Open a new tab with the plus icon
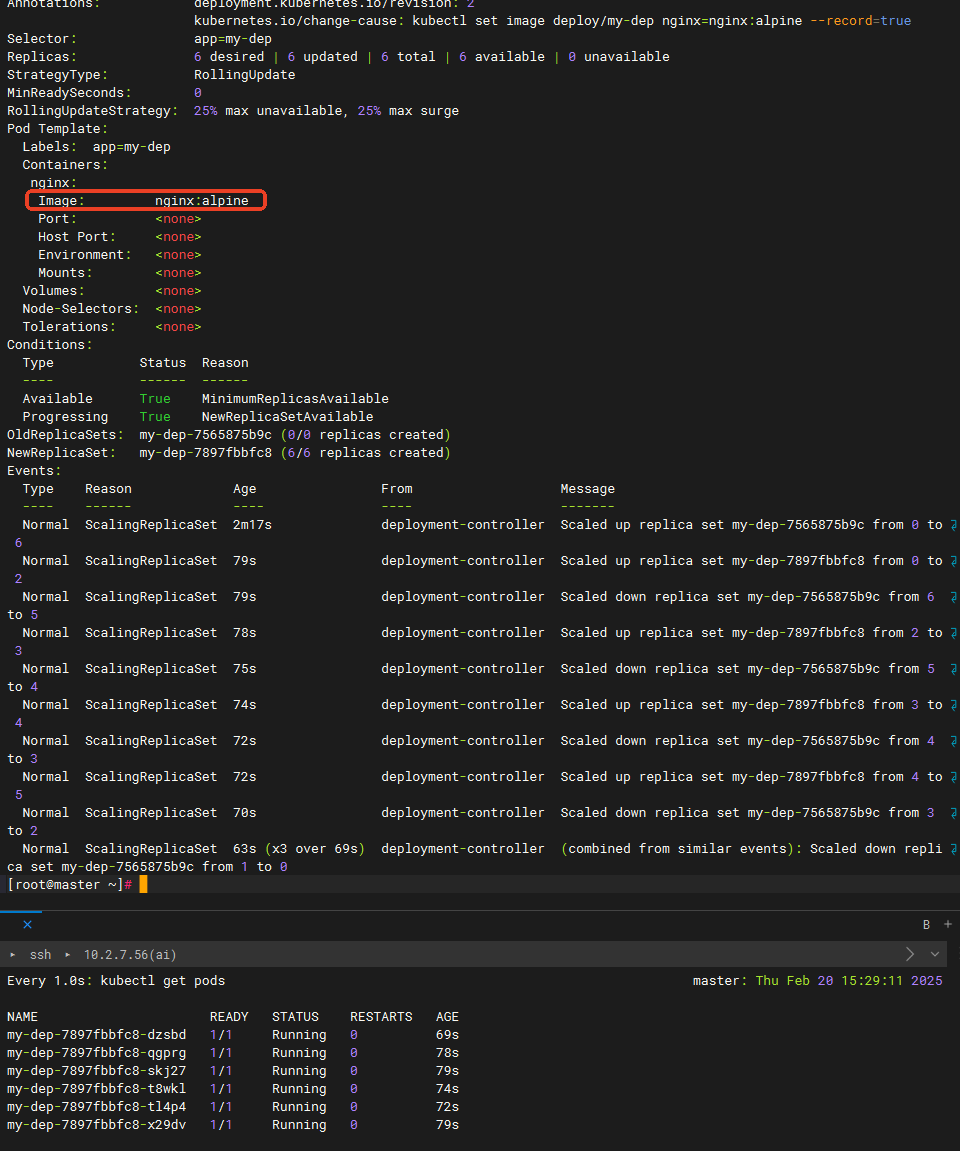 [948, 925]
